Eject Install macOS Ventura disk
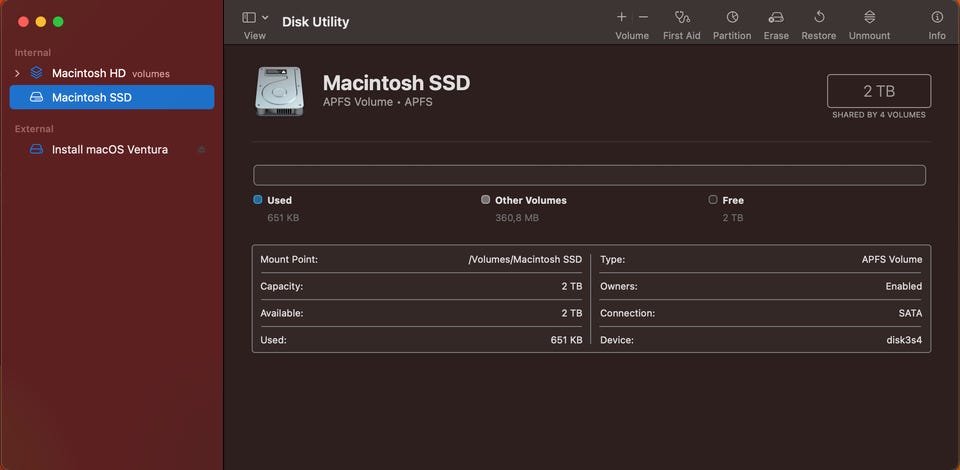Viewport: 960px width, 470px height. [x=201, y=150]
